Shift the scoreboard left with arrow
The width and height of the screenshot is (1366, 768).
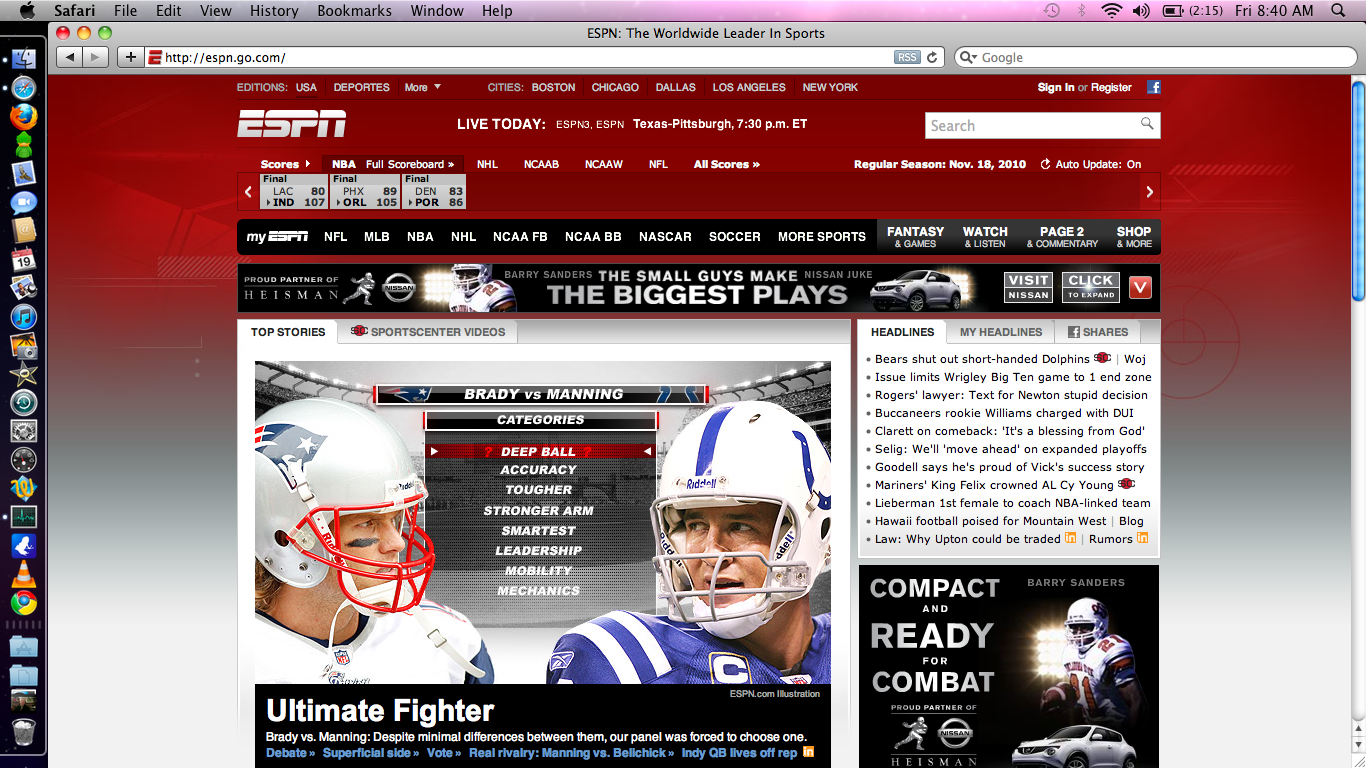click(x=249, y=191)
